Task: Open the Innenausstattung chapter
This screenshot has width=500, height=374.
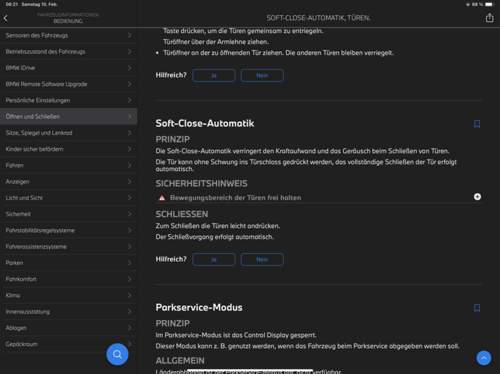Action: 68,312
